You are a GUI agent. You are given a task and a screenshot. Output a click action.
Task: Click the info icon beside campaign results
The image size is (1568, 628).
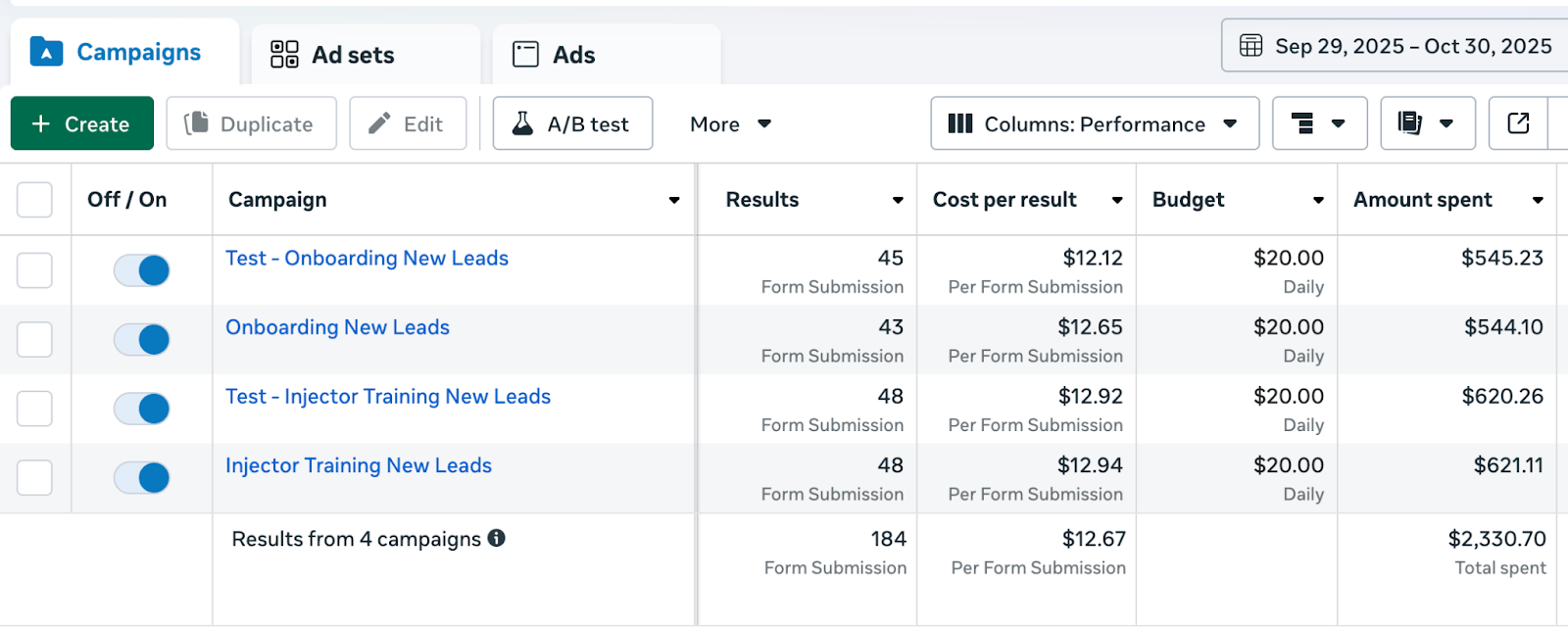(x=497, y=538)
